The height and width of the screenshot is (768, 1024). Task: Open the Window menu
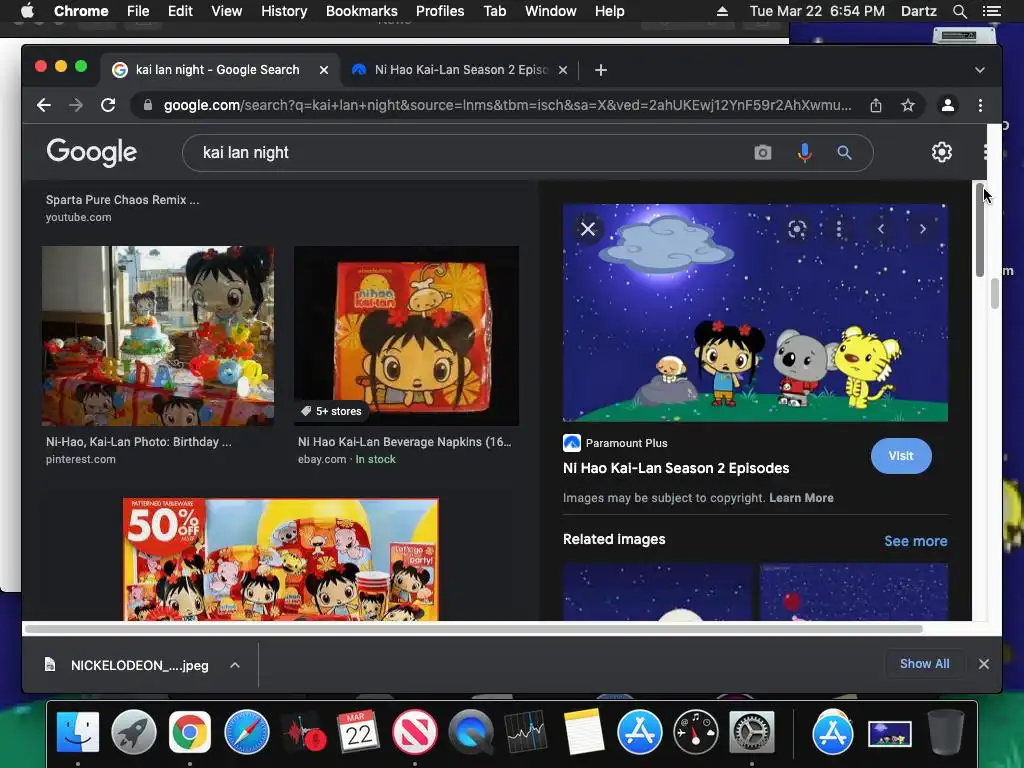[551, 11]
